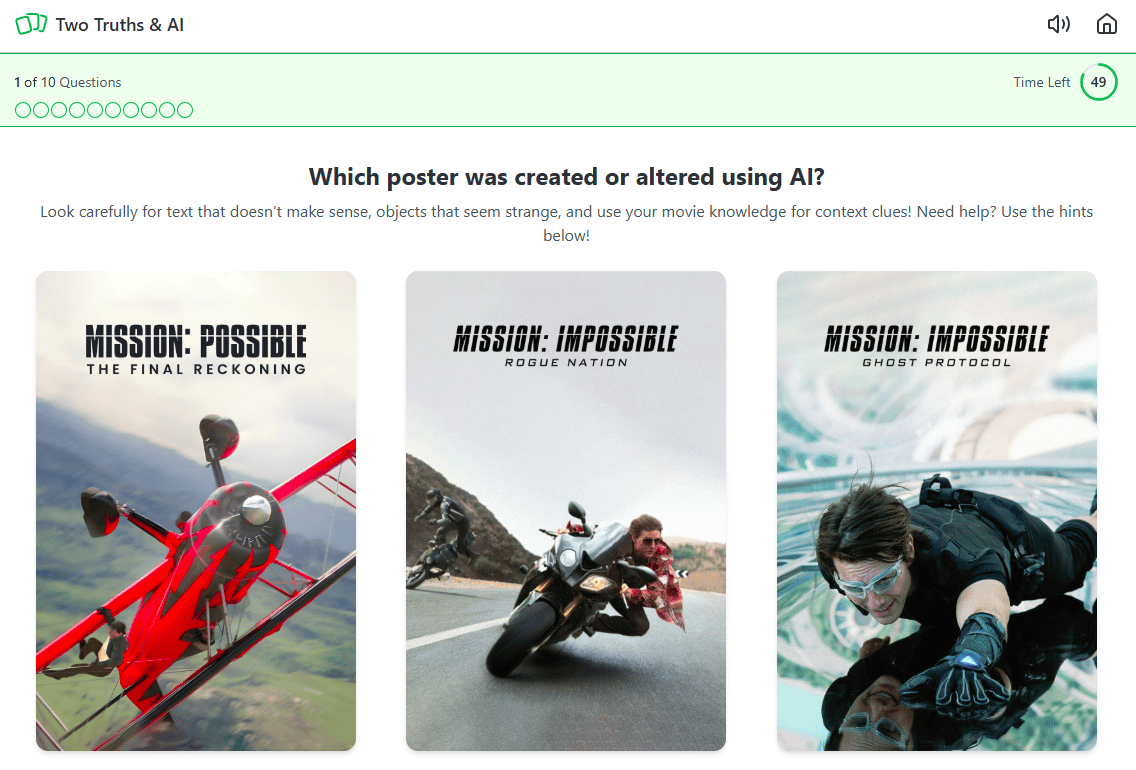
Task: Click the 'Which poster was created' heading
Action: (567, 177)
